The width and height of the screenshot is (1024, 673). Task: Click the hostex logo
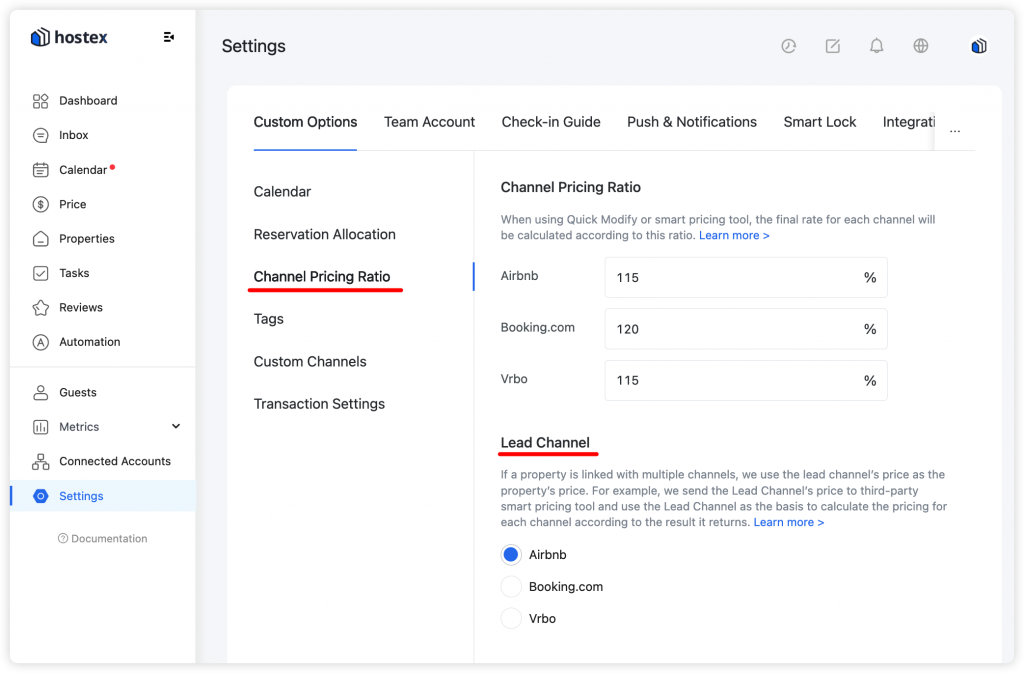point(69,37)
